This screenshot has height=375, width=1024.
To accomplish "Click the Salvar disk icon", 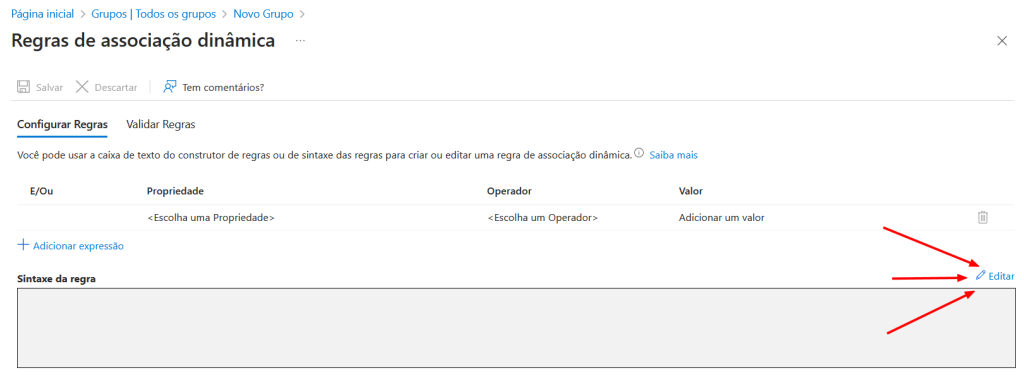I will pos(24,87).
